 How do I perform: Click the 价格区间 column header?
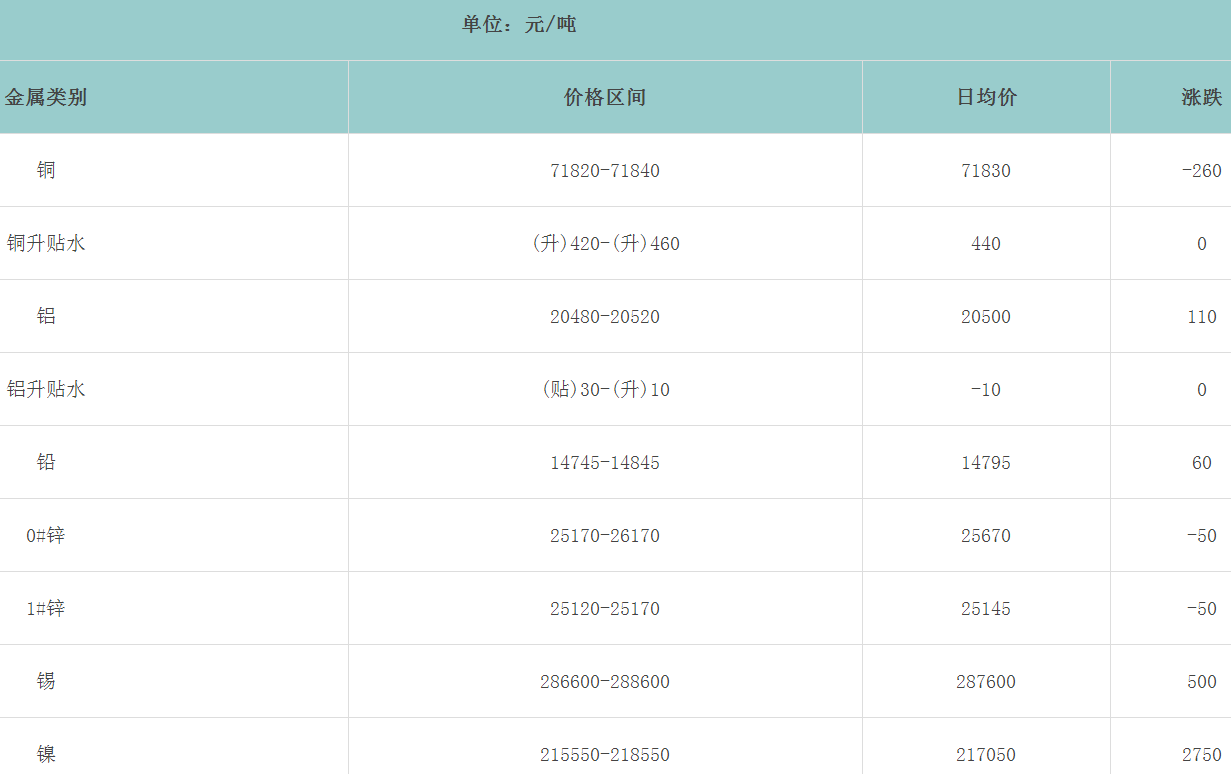coord(605,97)
